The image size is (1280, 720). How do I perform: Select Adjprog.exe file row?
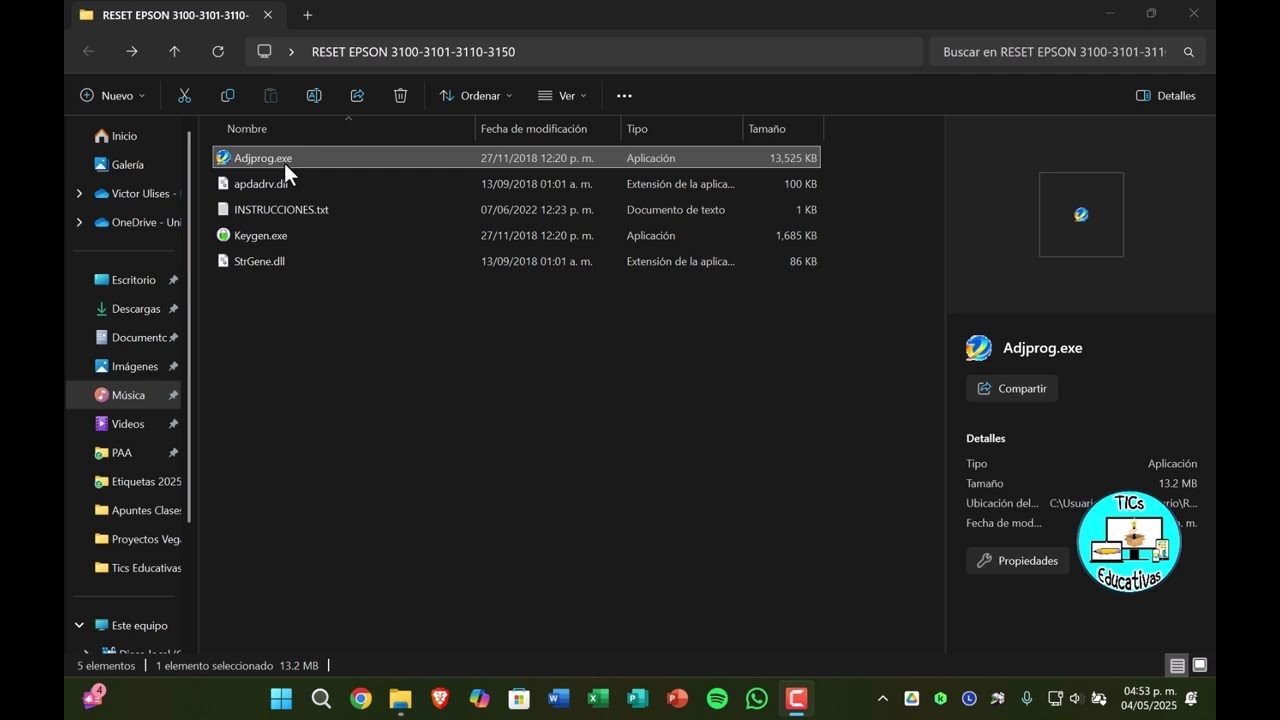516,158
